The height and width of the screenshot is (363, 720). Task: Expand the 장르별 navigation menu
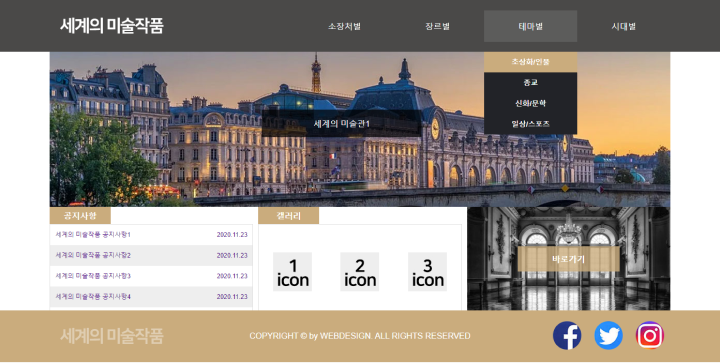click(x=438, y=26)
